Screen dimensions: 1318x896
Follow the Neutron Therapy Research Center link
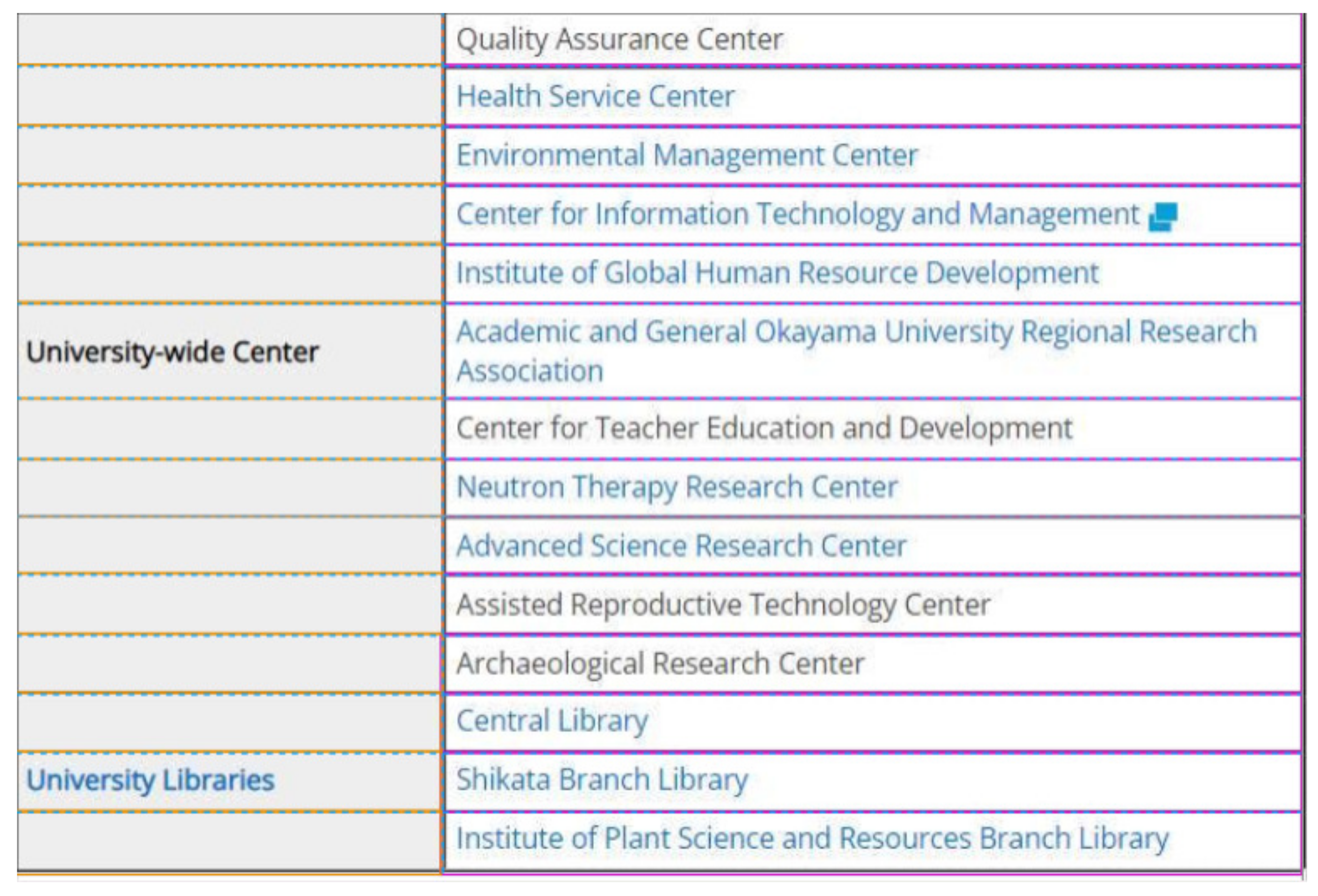coord(677,487)
